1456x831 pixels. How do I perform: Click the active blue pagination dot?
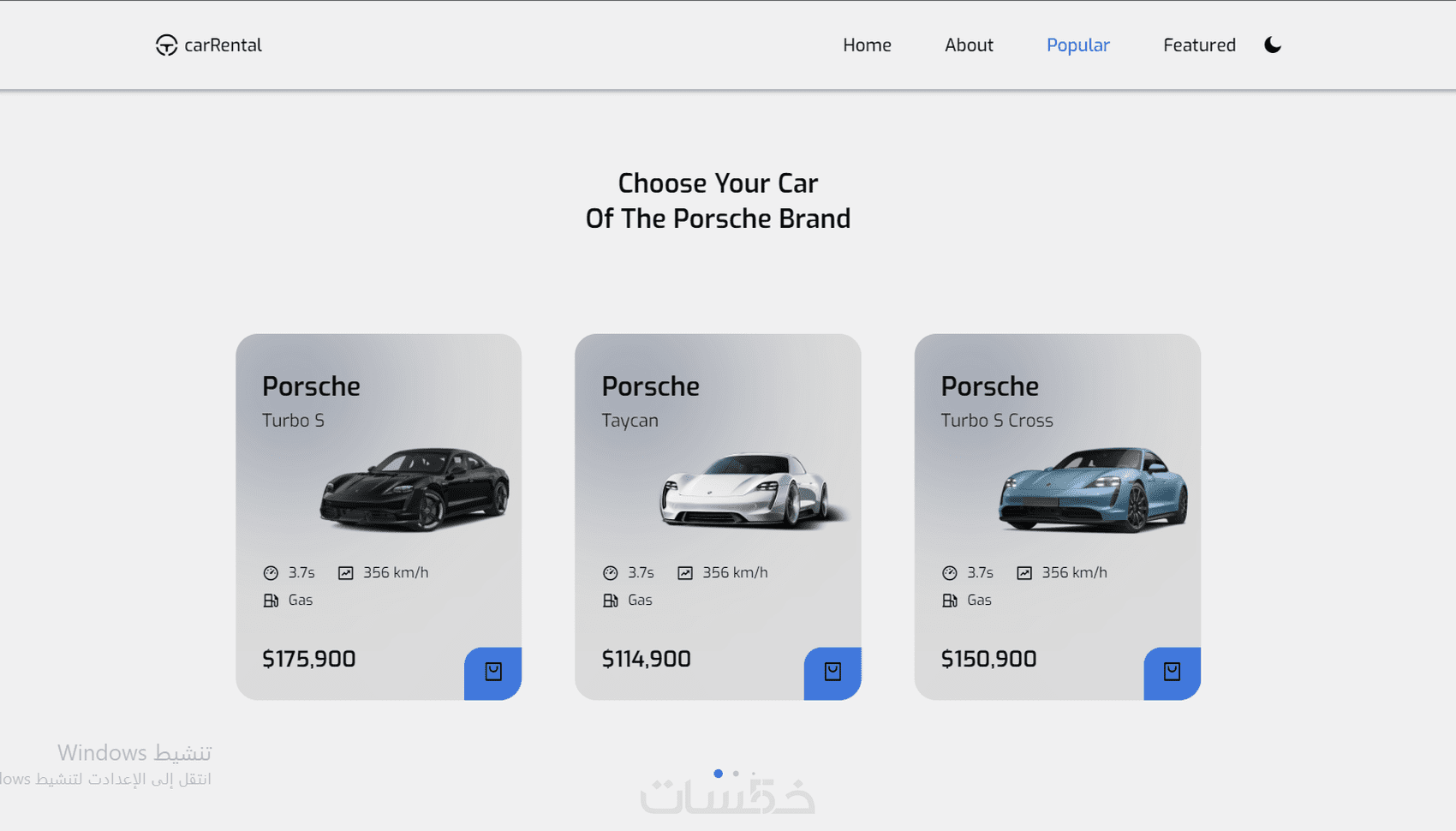(x=718, y=774)
